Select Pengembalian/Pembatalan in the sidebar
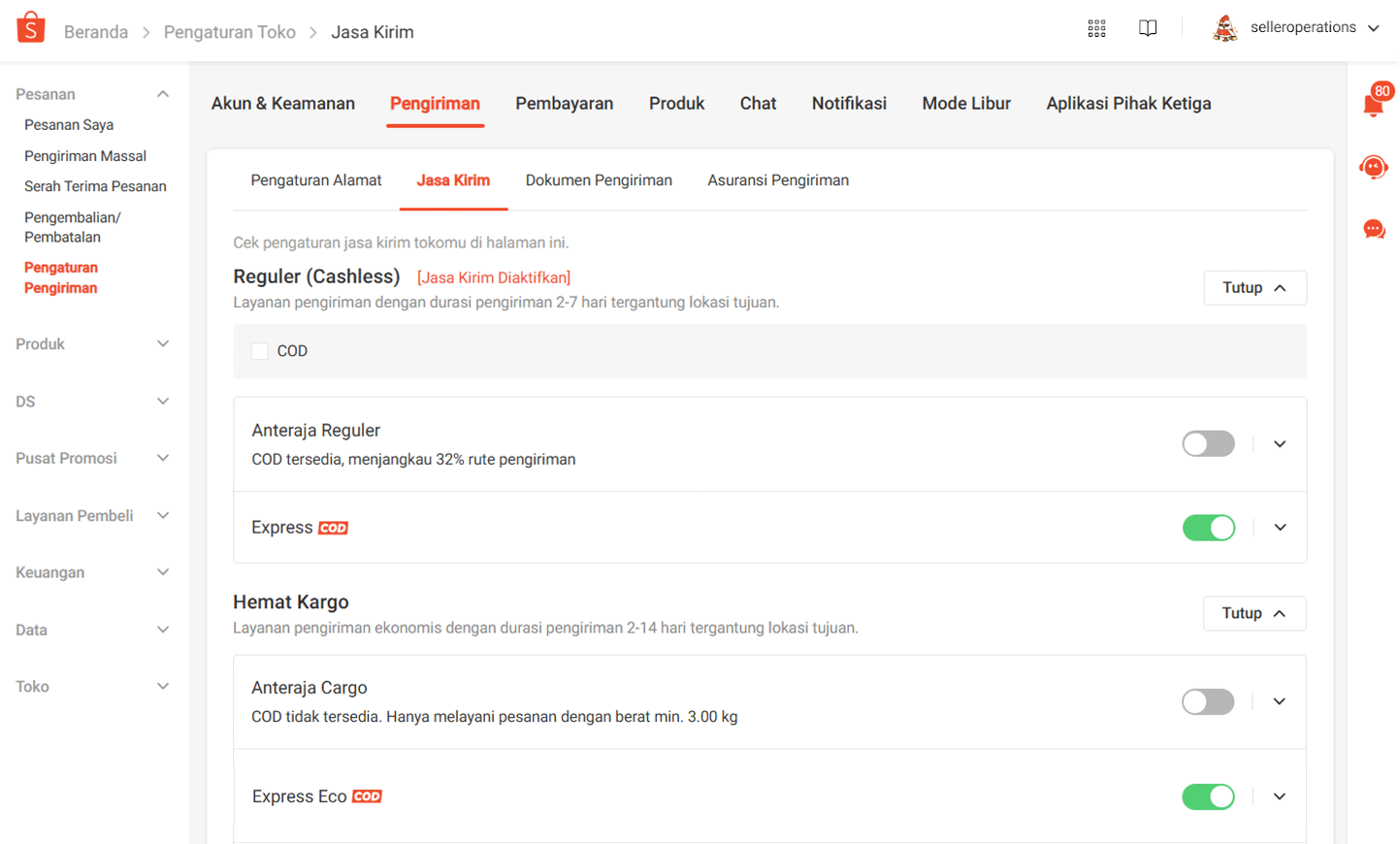The image size is (1400, 844). [x=73, y=227]
